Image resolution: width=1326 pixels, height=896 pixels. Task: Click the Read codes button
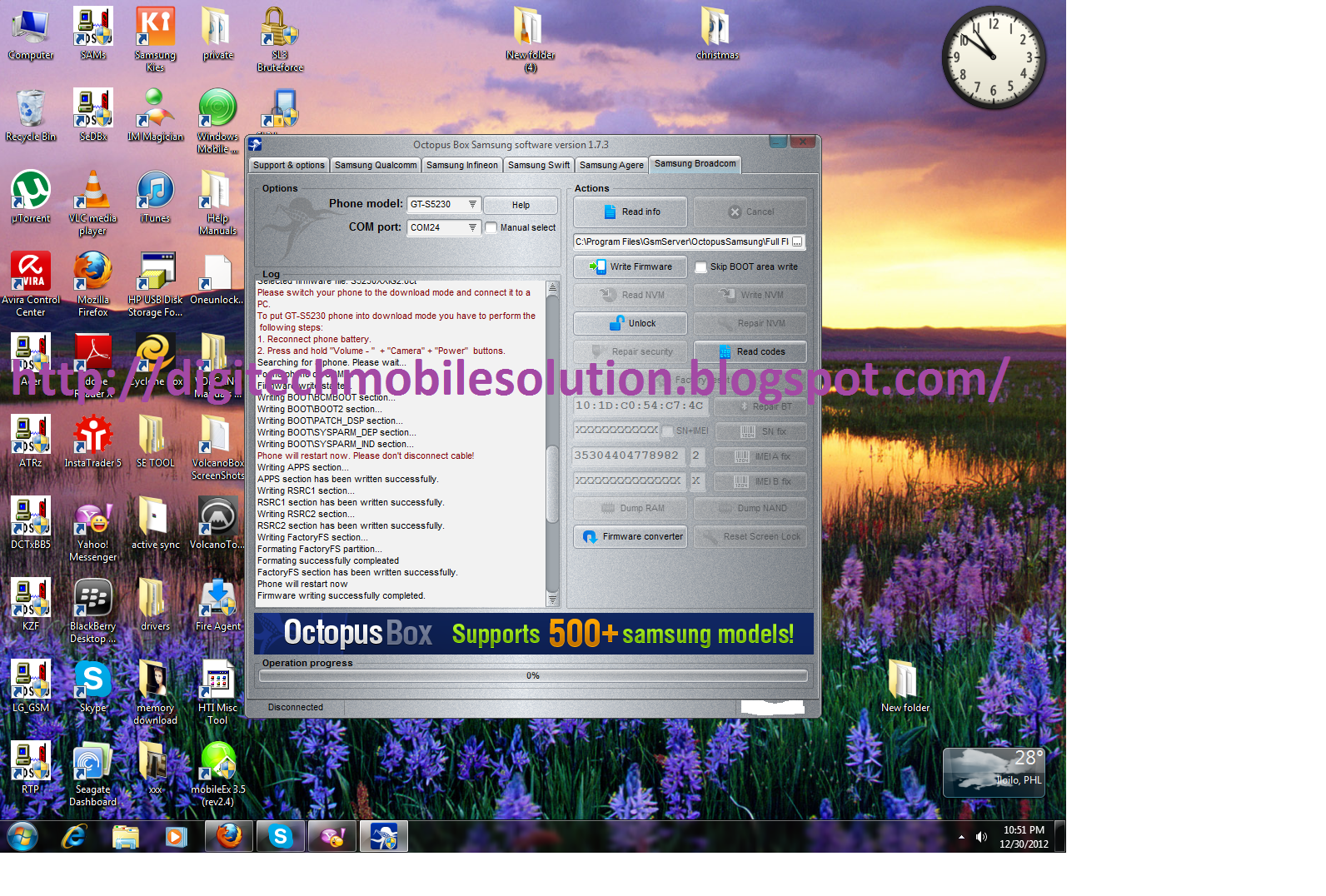(x=750, y=351)
